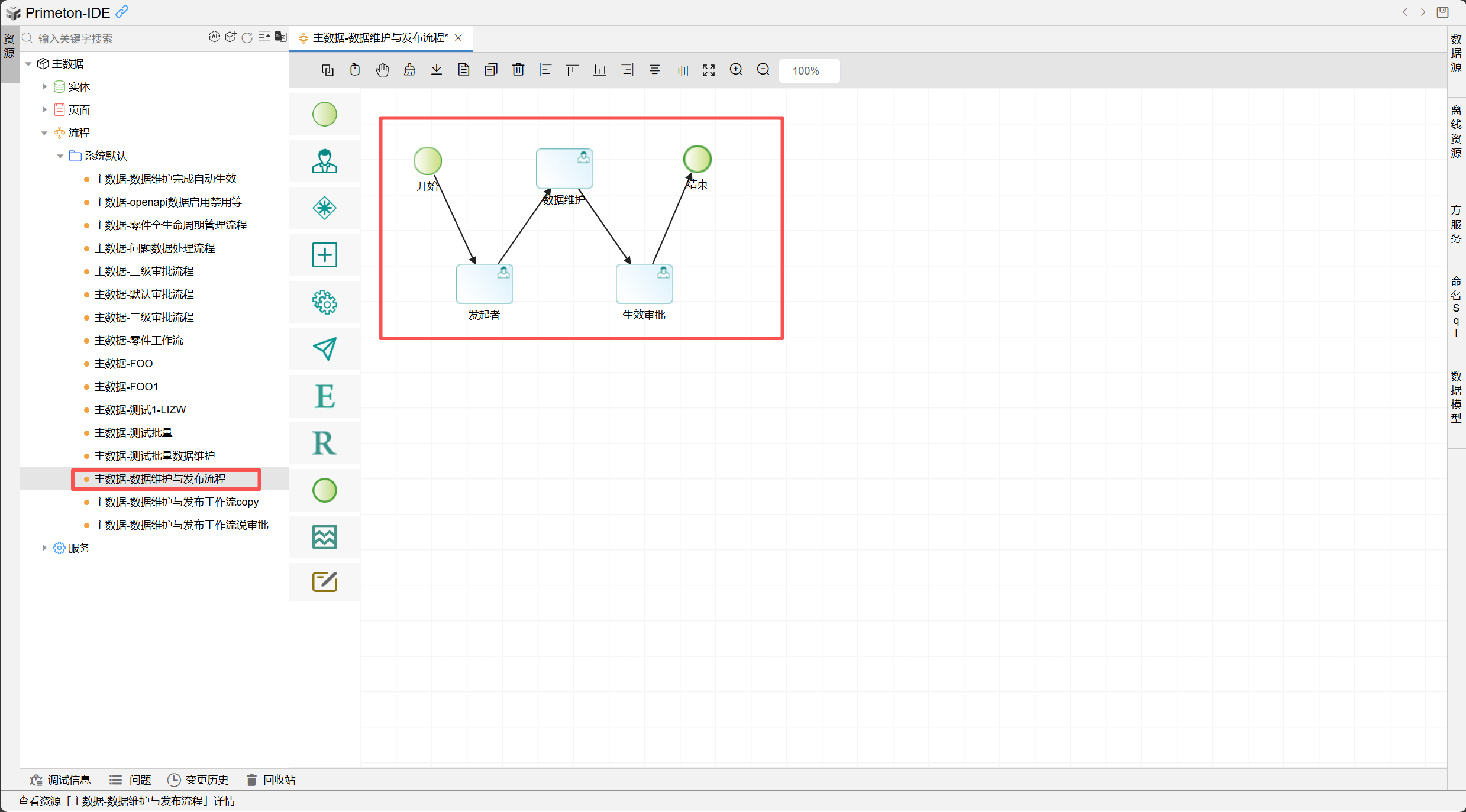This screenshot has width=1466, height=812.
Task: Click the trash delete toolbar icon
Action: (x=518, y=70)
